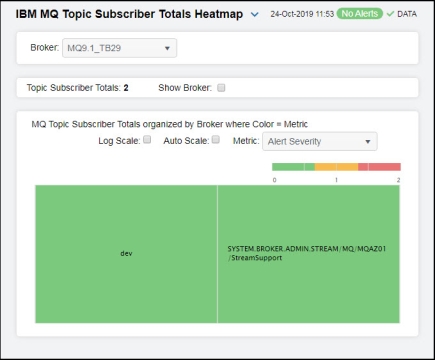
Task: Open the Broker MQ9.1_TB29 dropdown
Action: (x=119, y=48)
